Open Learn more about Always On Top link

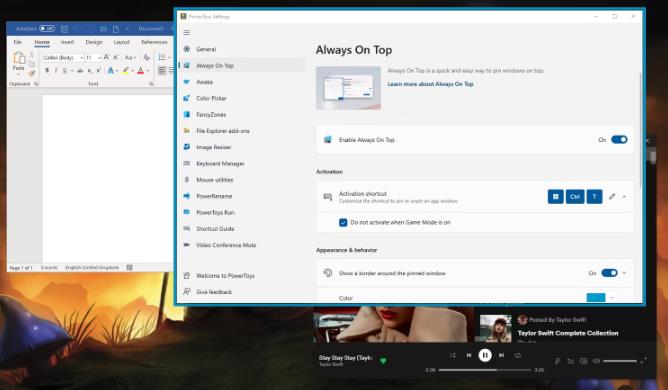[x=430, y=84]
